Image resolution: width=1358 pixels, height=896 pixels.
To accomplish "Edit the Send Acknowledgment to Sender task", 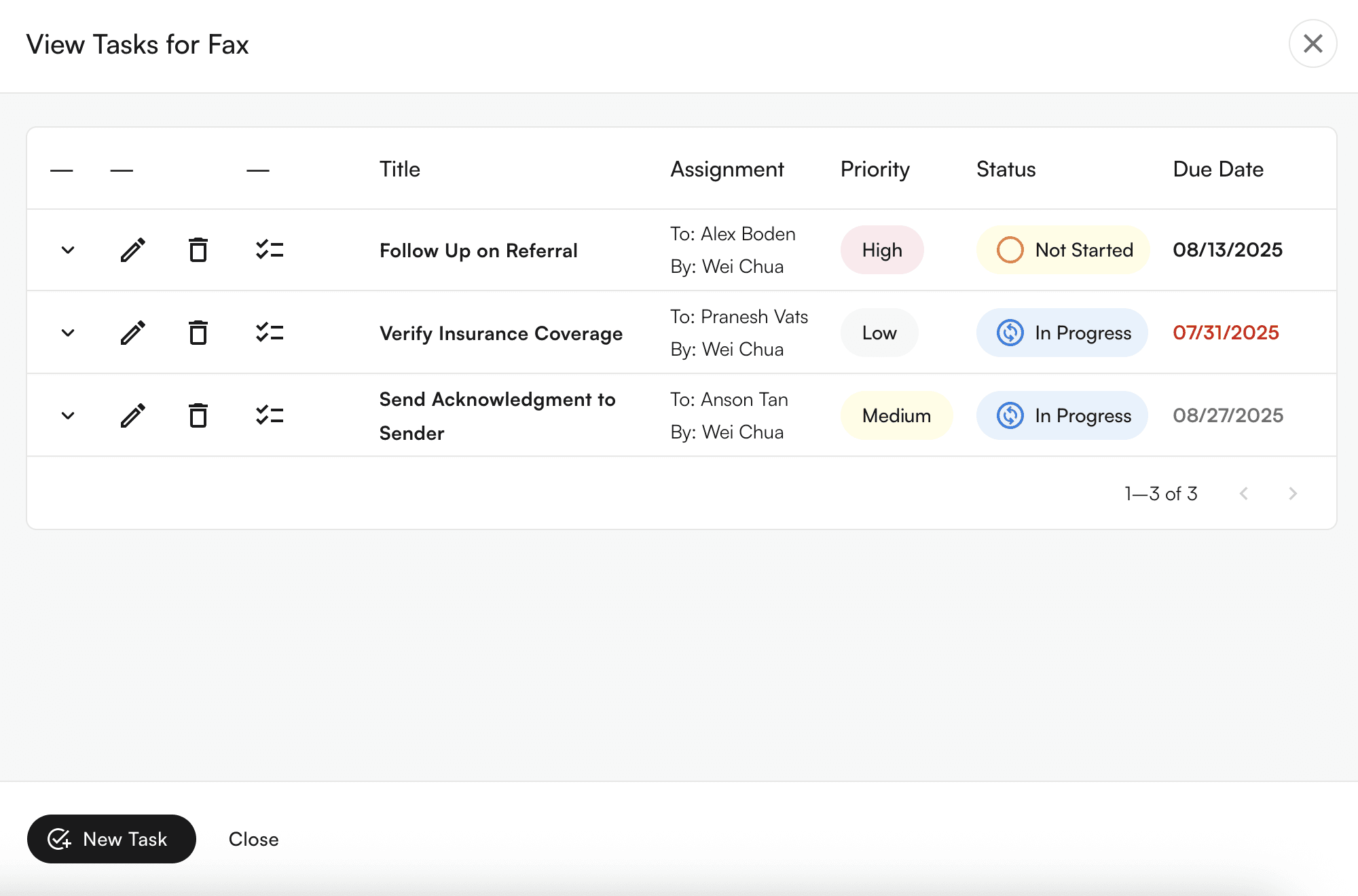I will click(133, 415).
